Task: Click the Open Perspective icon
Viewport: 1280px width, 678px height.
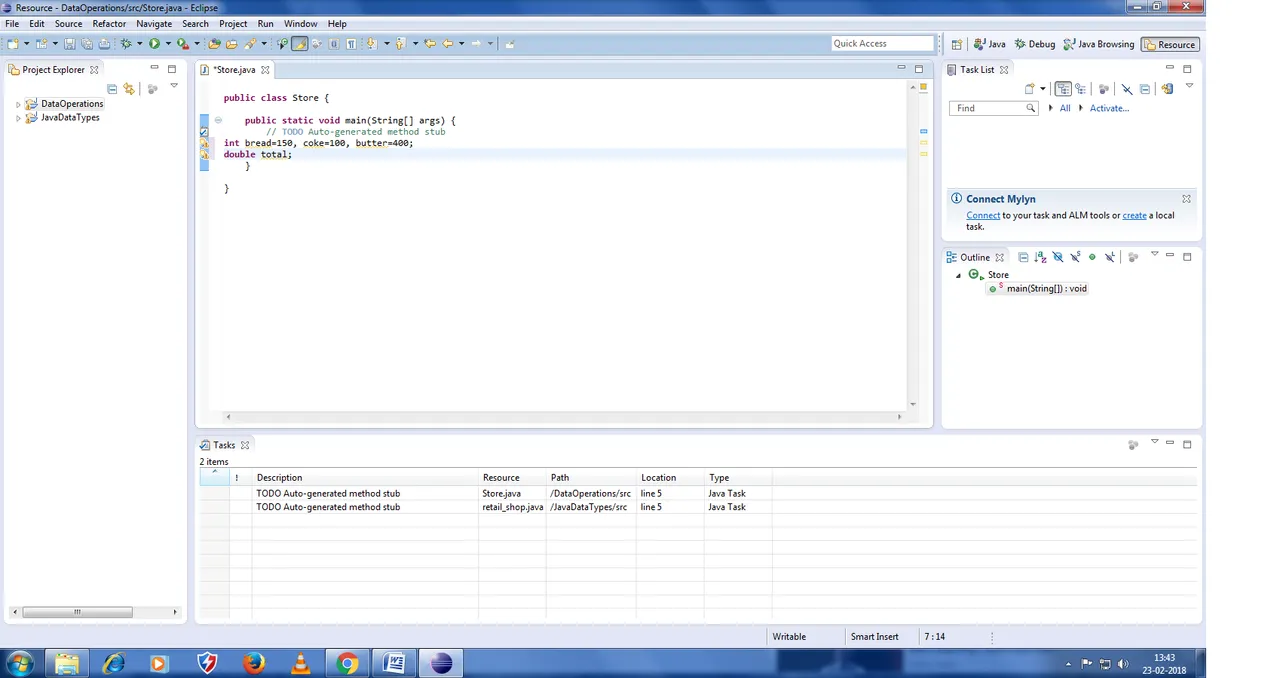Action: coord(956,44)
